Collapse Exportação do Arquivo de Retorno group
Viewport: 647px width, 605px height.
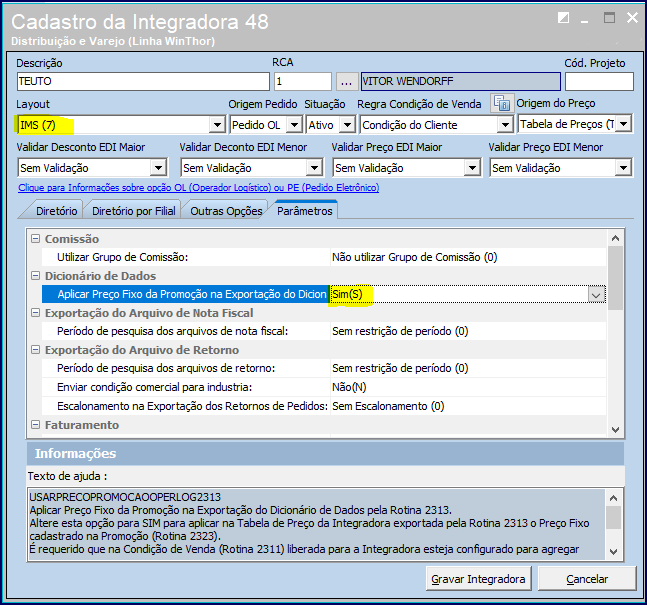36,350
